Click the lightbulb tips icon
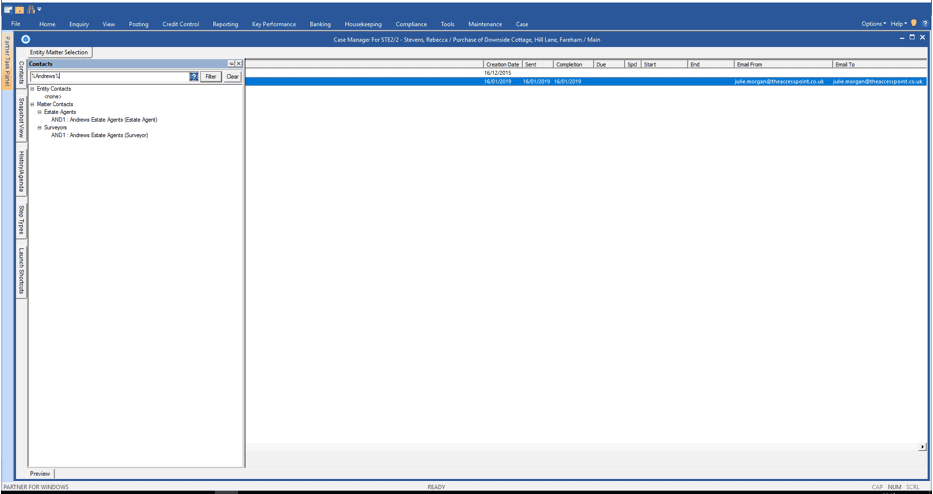Image resolution: width=933 pixels, height=494 pixels. point(914,23)
